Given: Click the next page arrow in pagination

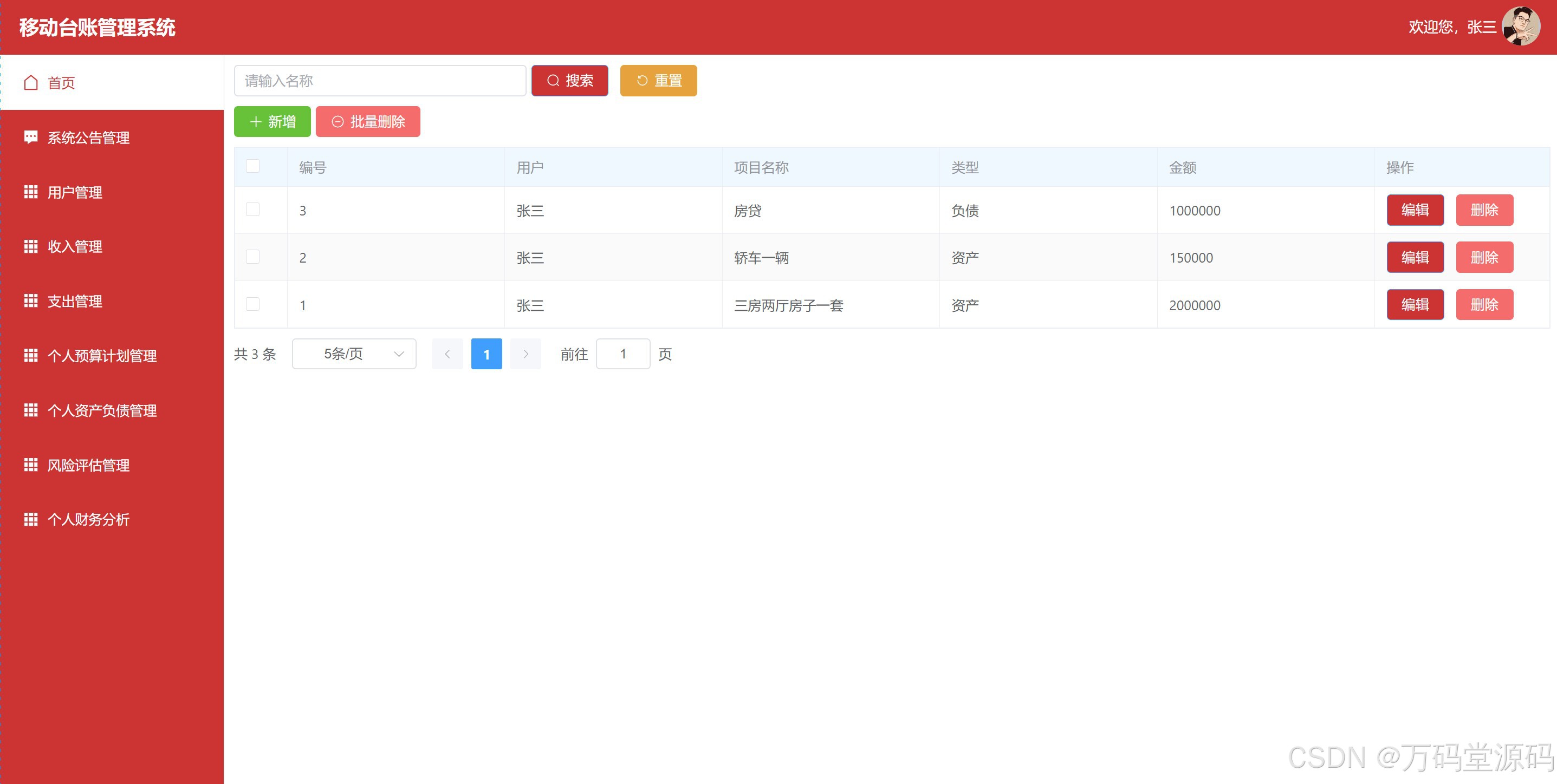Looking at the screenshot, I should 526,354.
